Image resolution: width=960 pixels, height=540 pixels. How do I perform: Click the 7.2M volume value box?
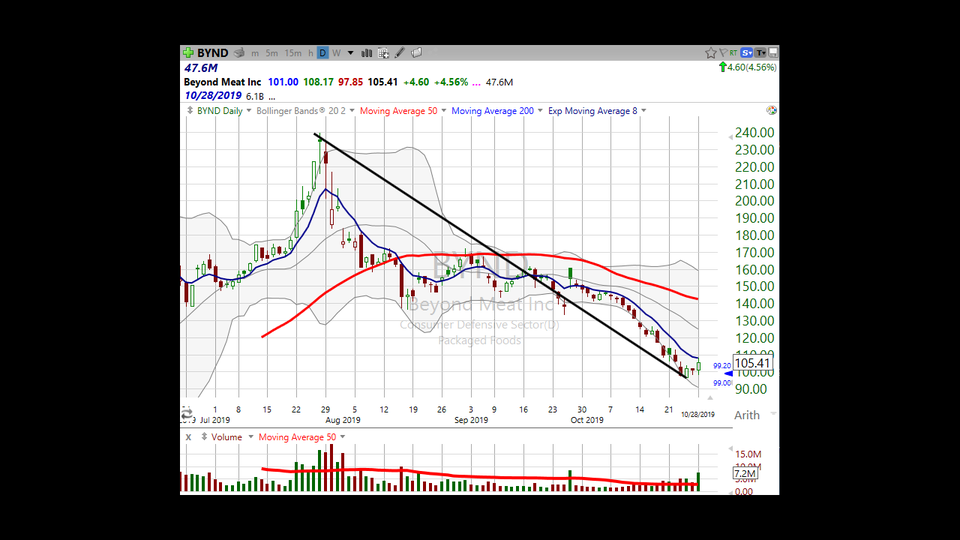tap(745, 474)
